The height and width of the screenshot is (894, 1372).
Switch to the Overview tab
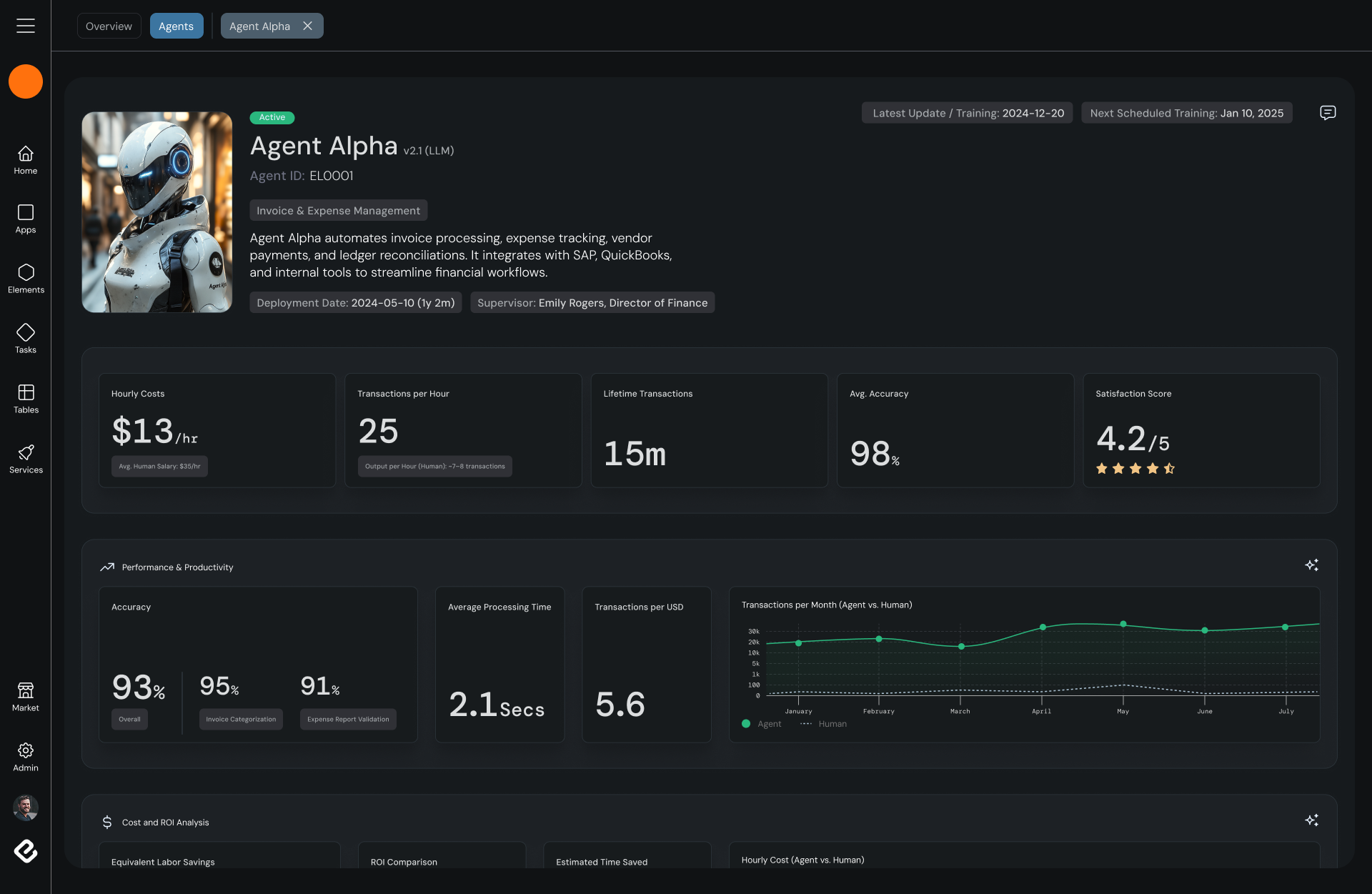pos(109,26)
